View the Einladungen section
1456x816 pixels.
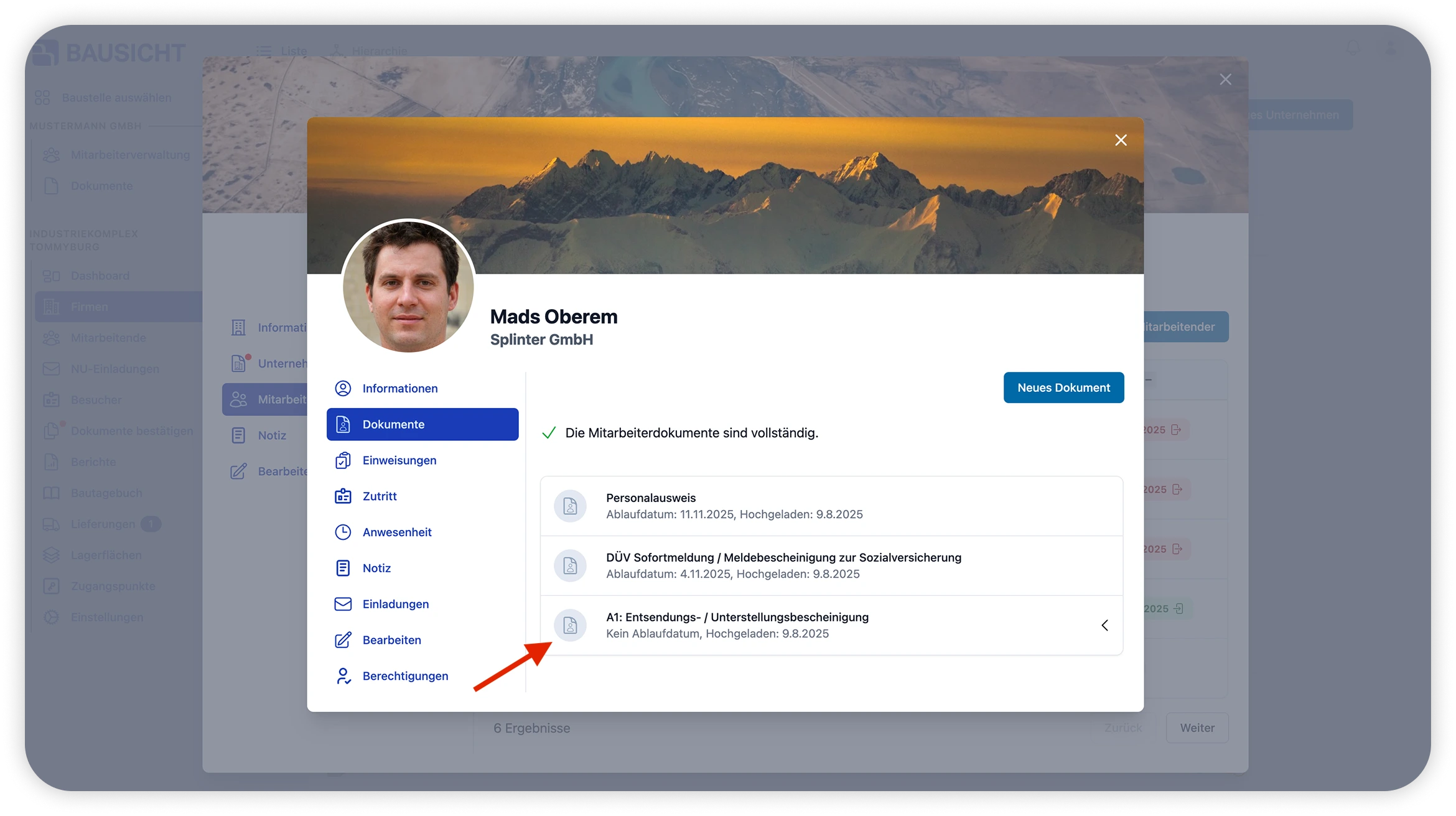click(x=422, y=604)
